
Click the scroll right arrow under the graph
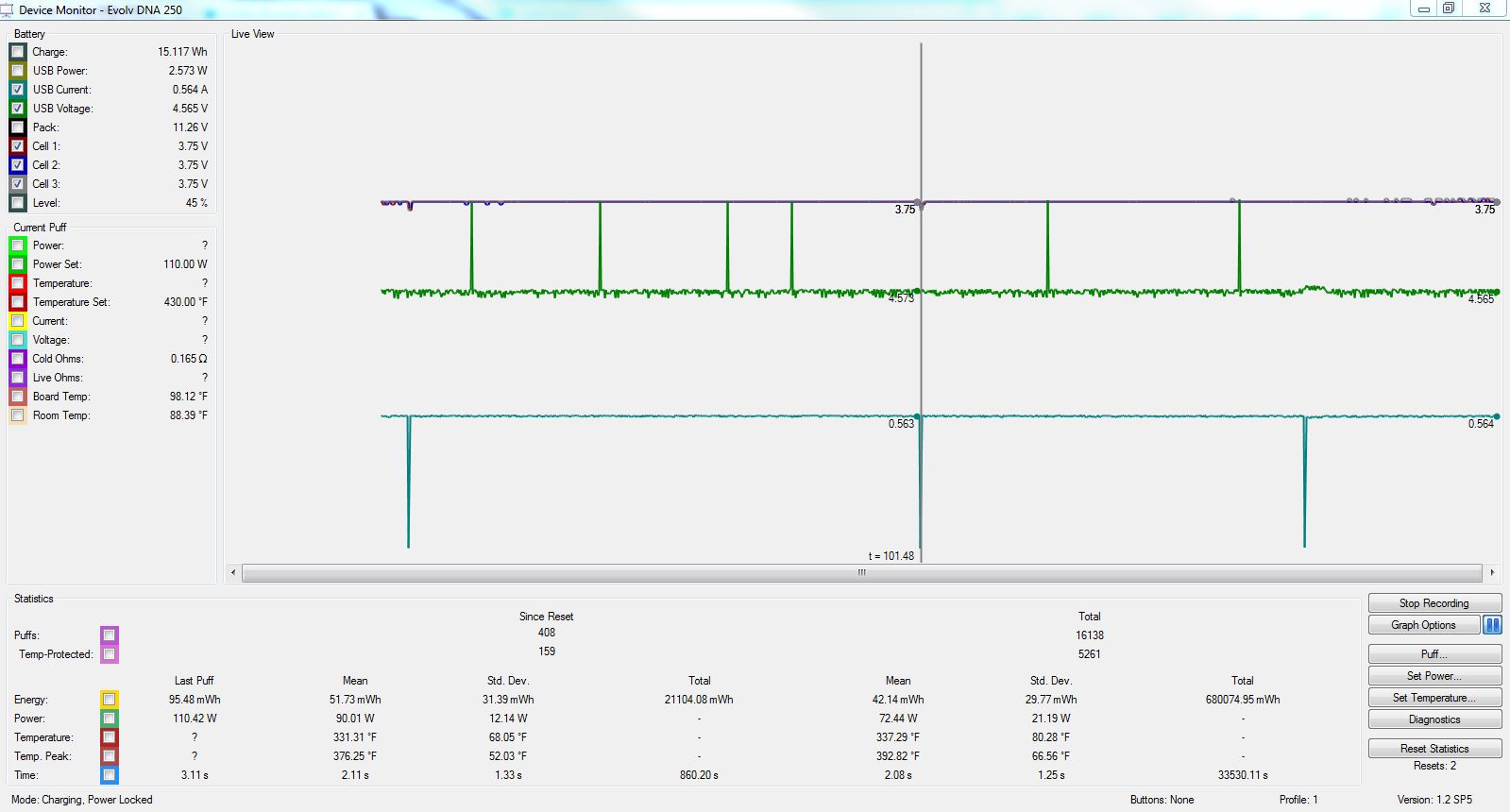pos(1492,572)
